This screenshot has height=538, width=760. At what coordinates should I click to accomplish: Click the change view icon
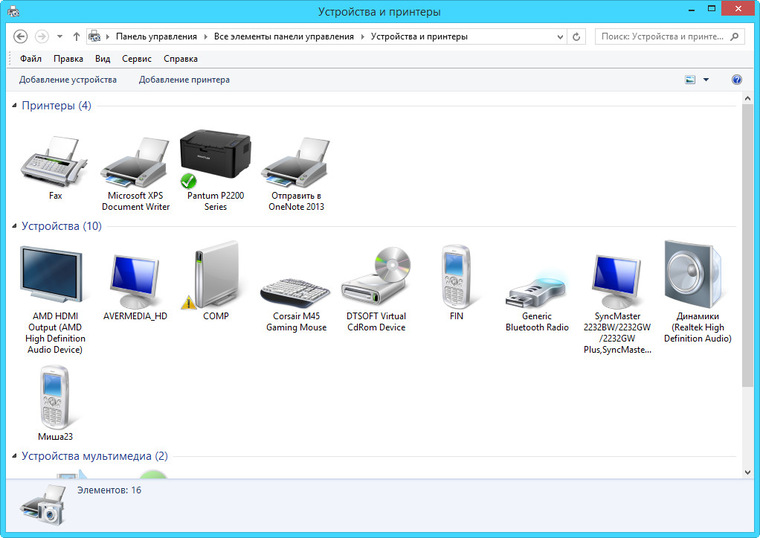click(x=690, y=79)
